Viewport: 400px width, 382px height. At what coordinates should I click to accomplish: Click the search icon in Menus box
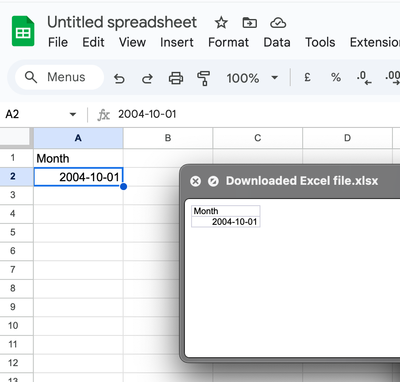click(31, 77)
